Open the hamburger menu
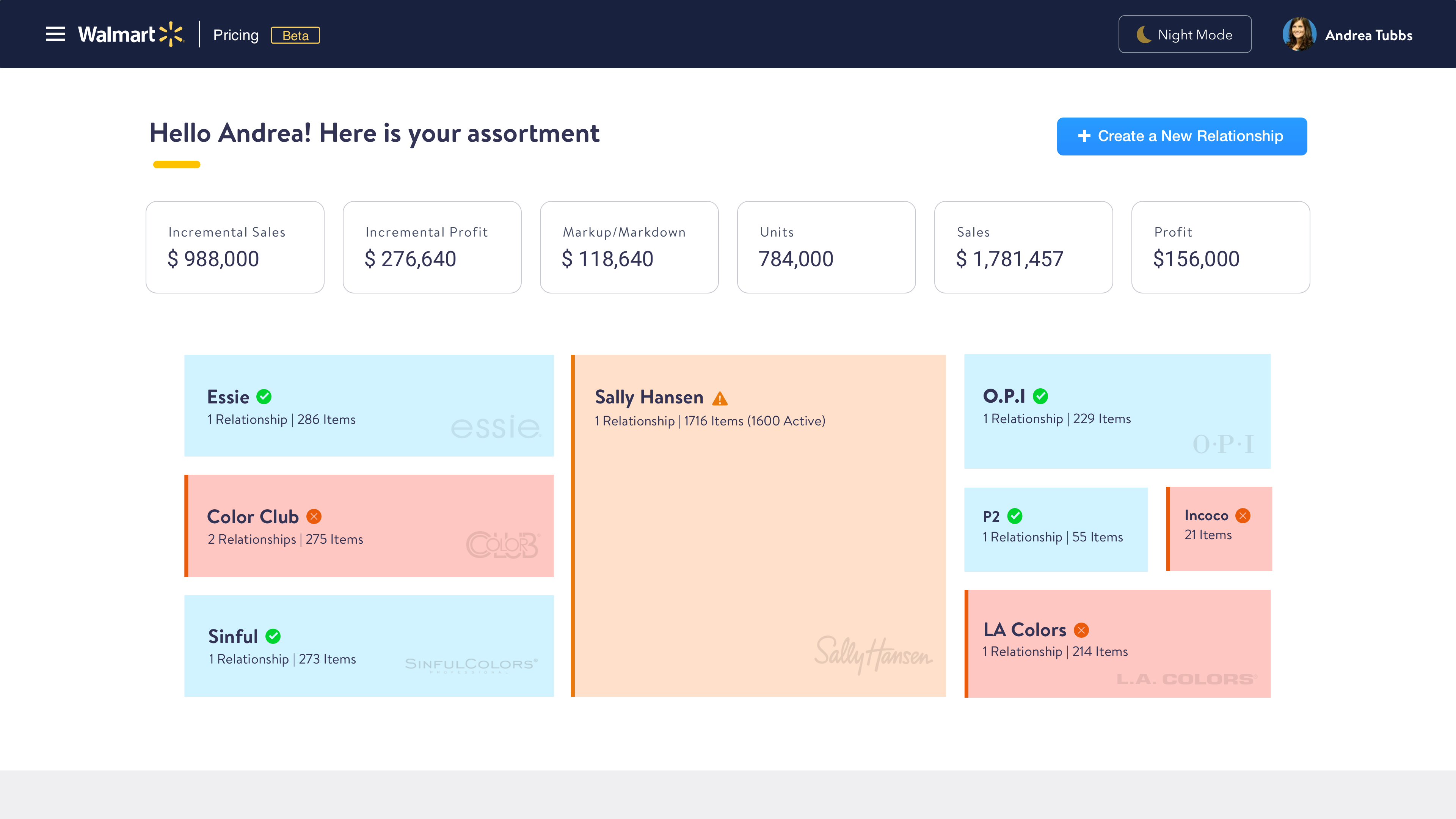 (55, 35)
